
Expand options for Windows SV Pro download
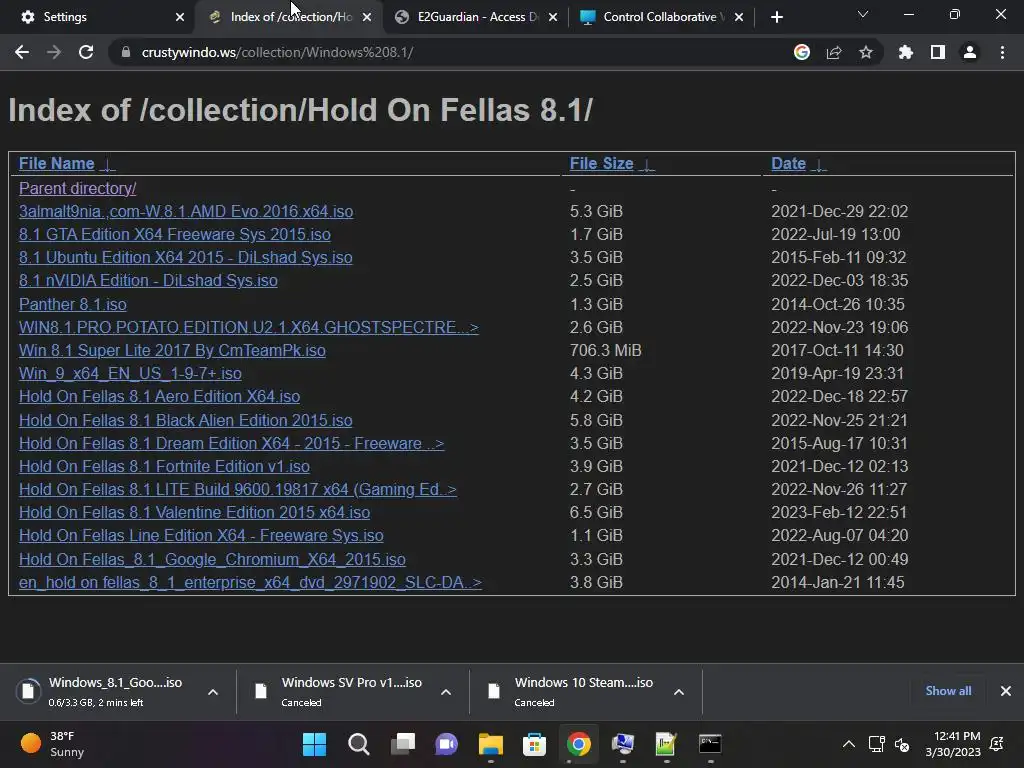pos(446,692)
